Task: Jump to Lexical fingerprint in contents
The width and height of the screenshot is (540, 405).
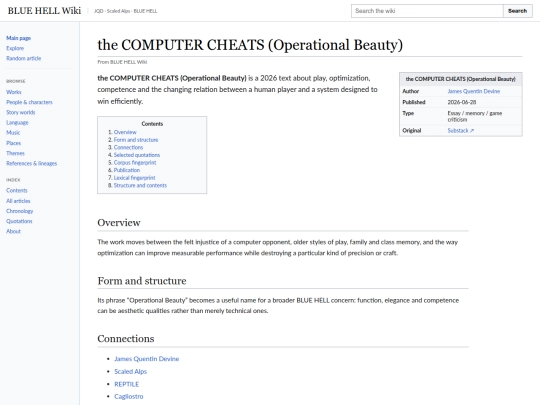Action: click(x=134, y=178)
